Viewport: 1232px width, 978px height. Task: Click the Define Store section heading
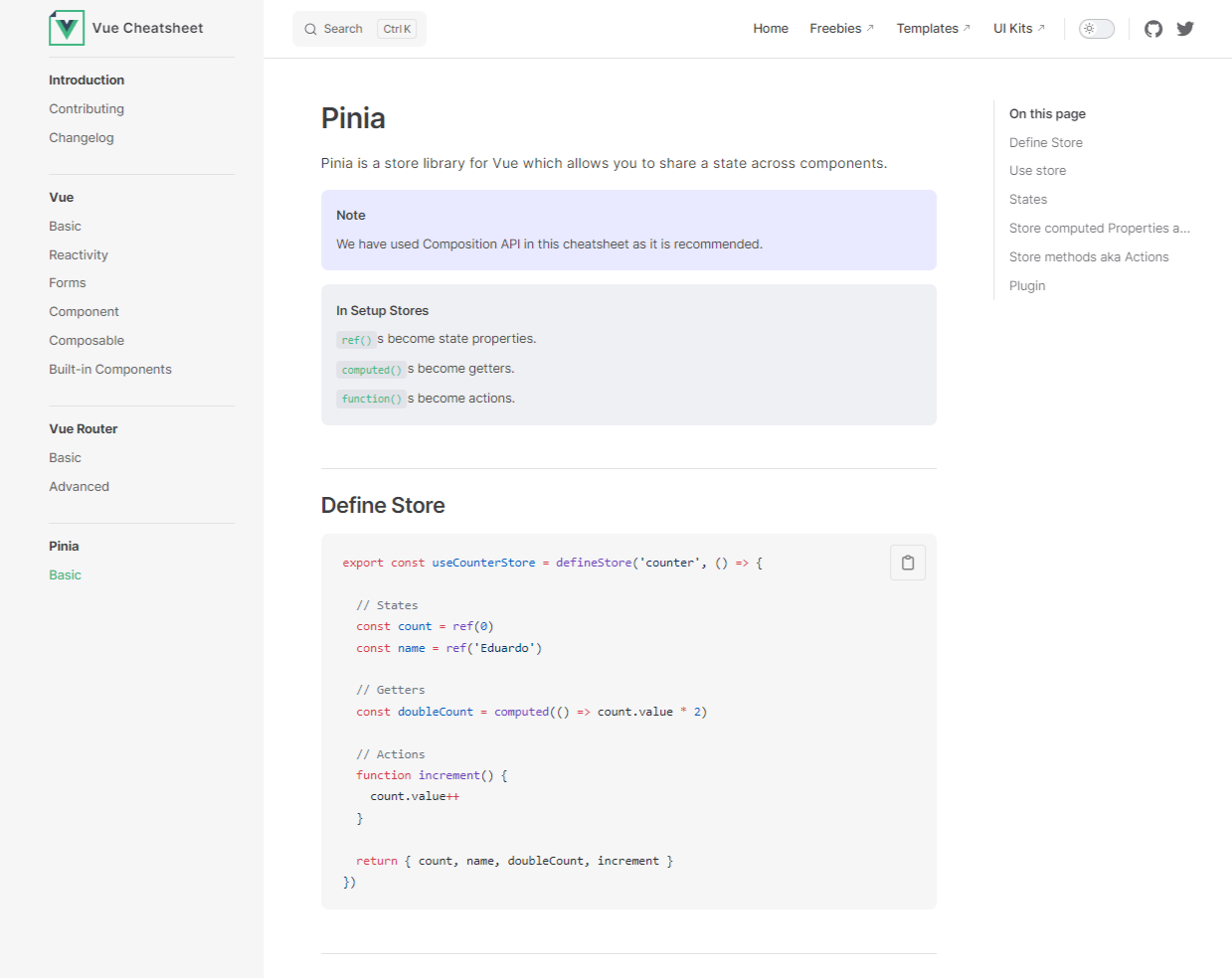pos(383,505)
